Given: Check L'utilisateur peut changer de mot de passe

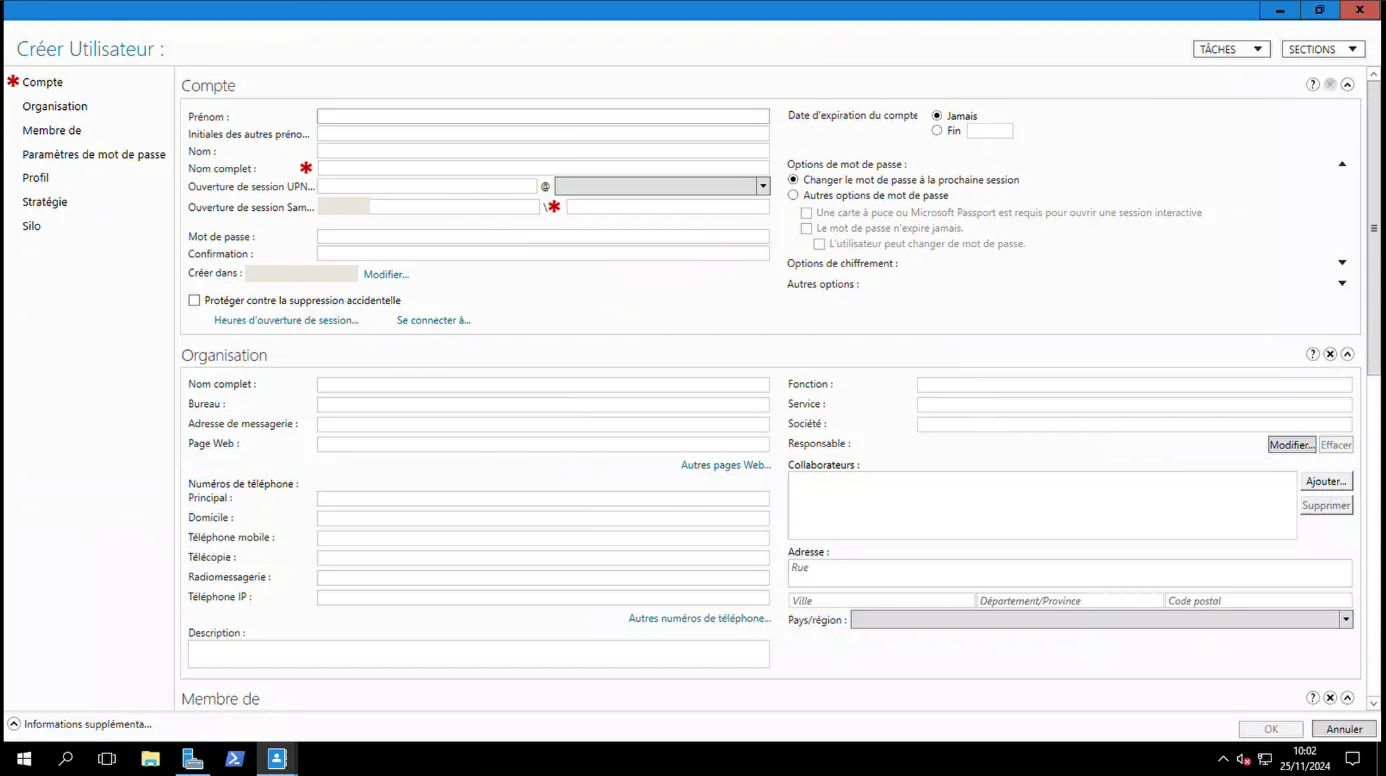Looking at the screenshot, I should 819,244.
